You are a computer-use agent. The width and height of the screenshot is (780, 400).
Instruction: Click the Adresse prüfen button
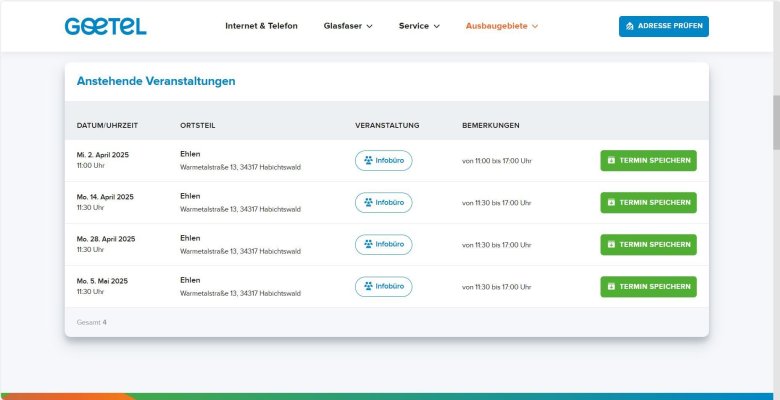[x=664, y=26]
